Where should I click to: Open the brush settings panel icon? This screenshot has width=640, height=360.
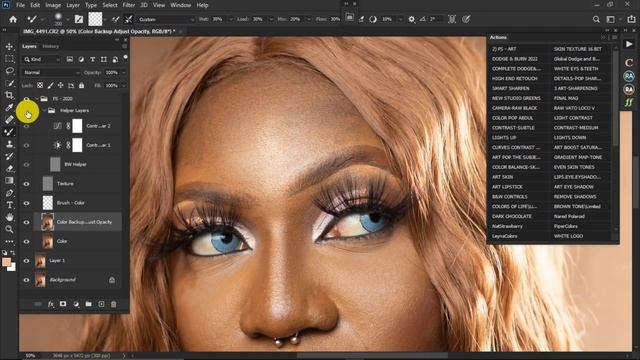(x=79, y=19)
